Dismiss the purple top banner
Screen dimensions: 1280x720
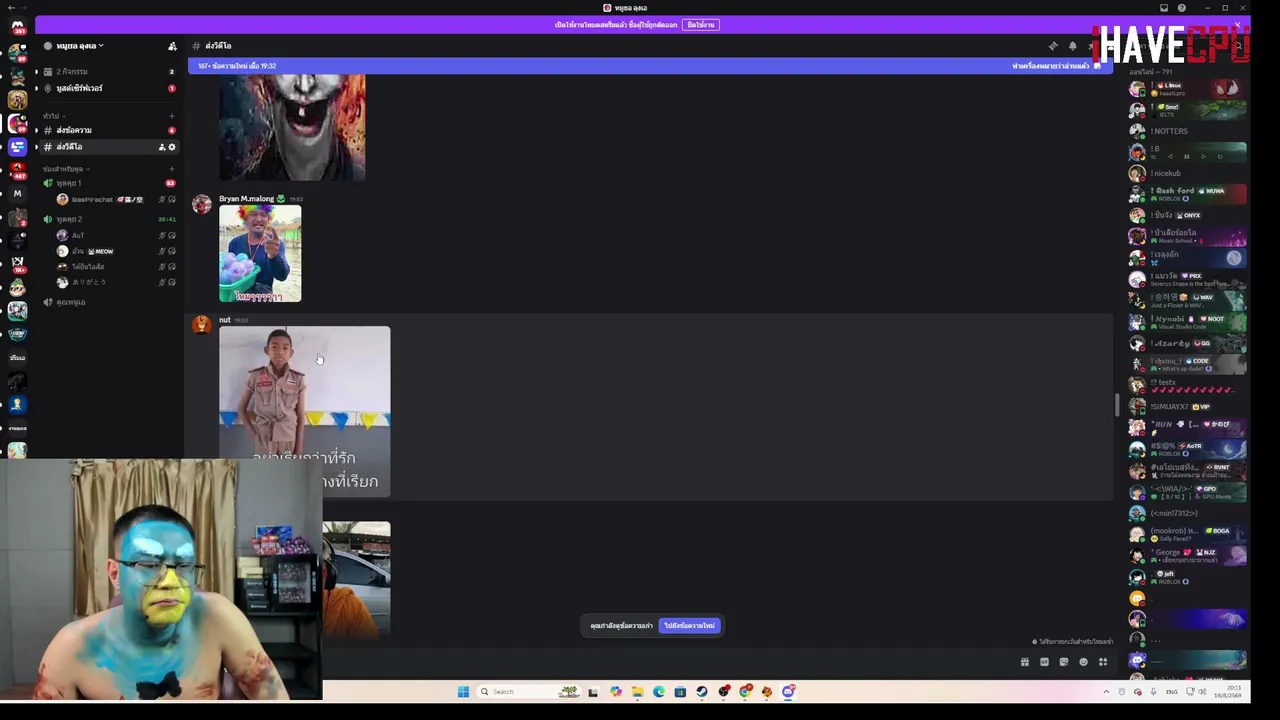1237,25
